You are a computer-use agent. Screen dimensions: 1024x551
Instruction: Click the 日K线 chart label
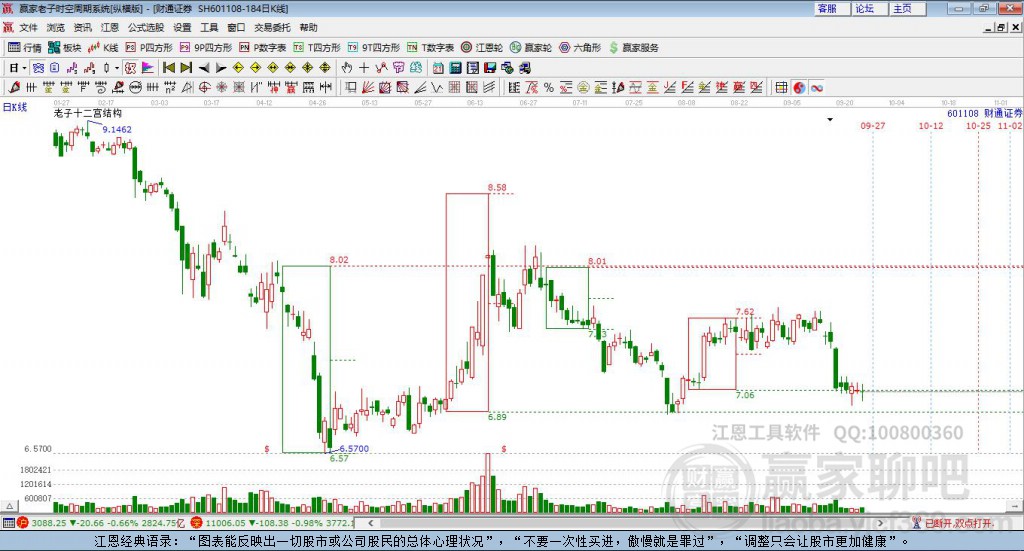15,107
